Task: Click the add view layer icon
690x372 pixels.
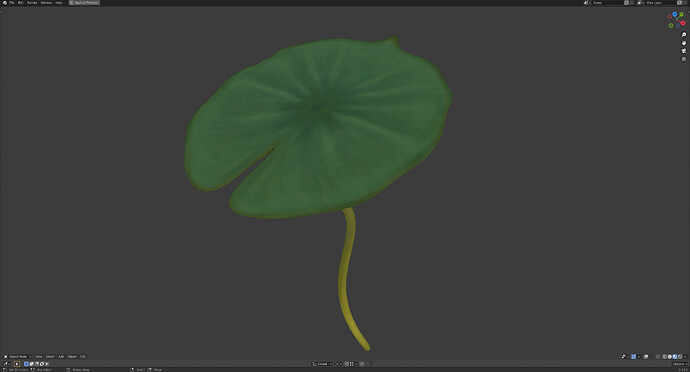Action: coord(679,3)
